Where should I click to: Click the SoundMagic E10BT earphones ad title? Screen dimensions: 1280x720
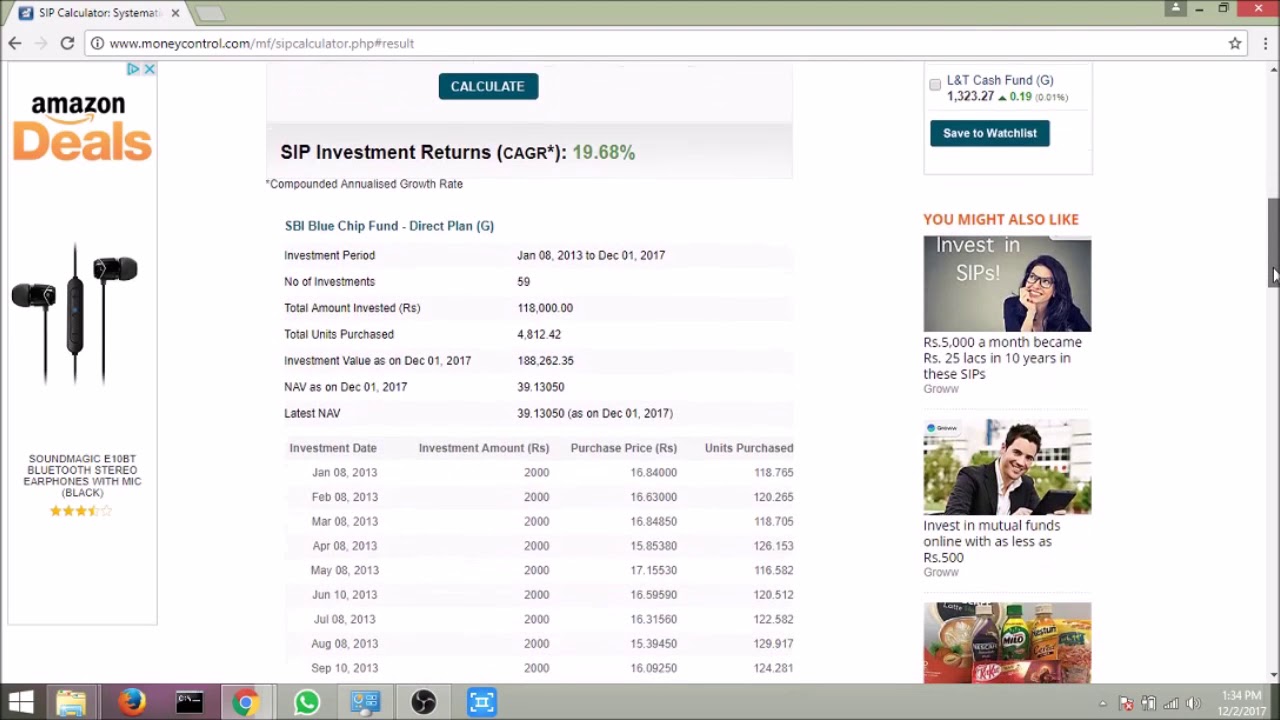[82, 475]
